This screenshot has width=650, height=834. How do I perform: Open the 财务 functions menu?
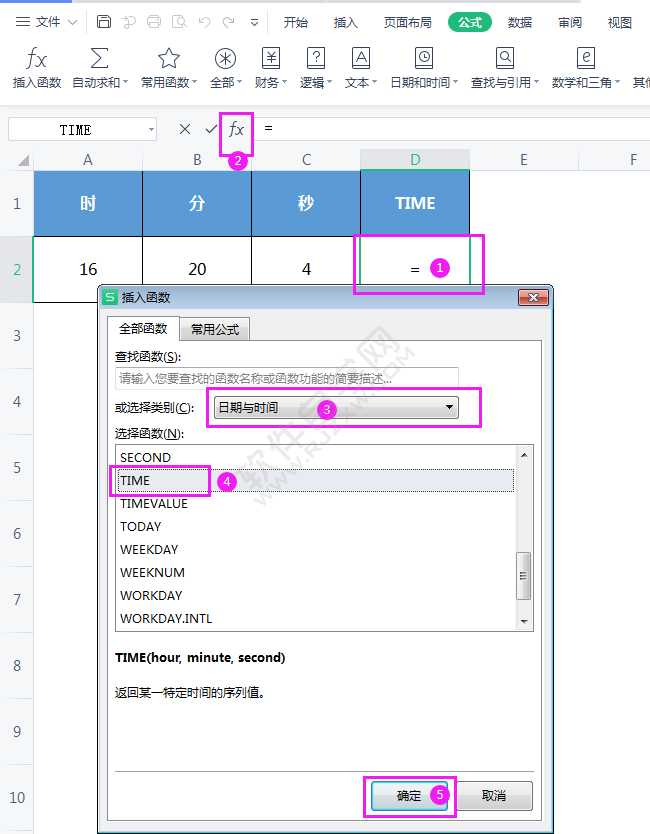(271, 68)
